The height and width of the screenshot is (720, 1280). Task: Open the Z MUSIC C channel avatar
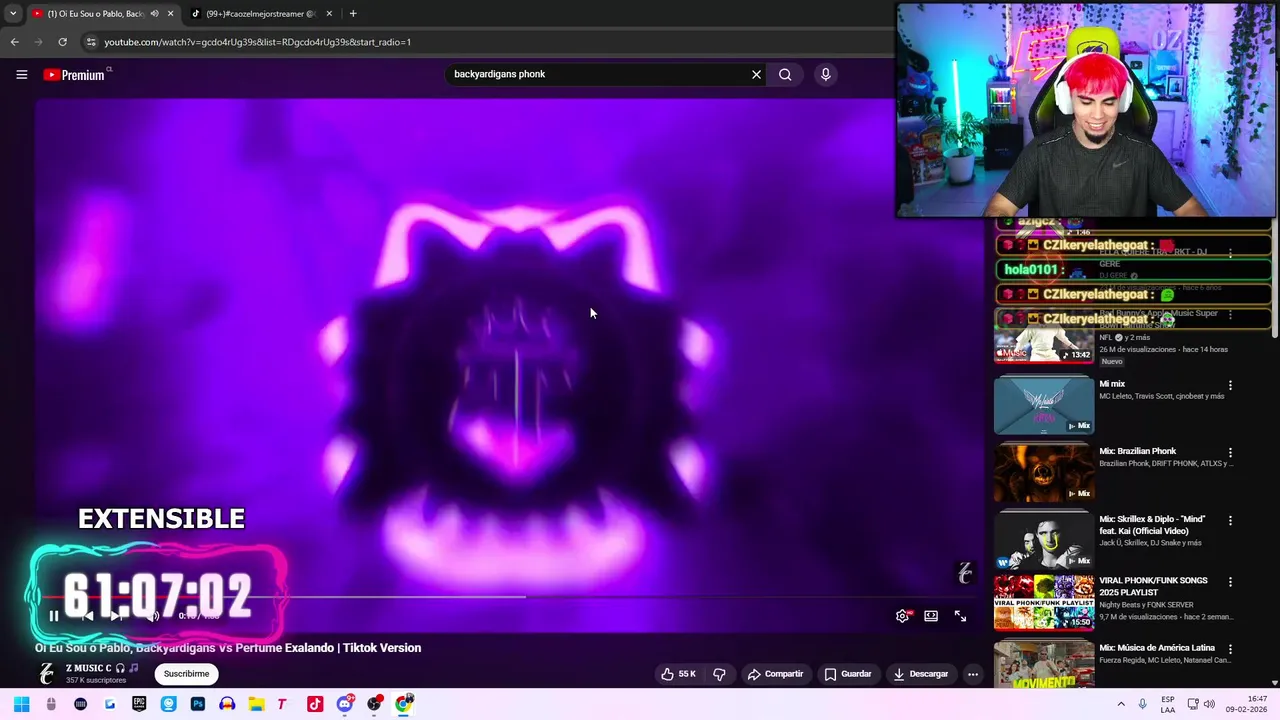[46, 674]
